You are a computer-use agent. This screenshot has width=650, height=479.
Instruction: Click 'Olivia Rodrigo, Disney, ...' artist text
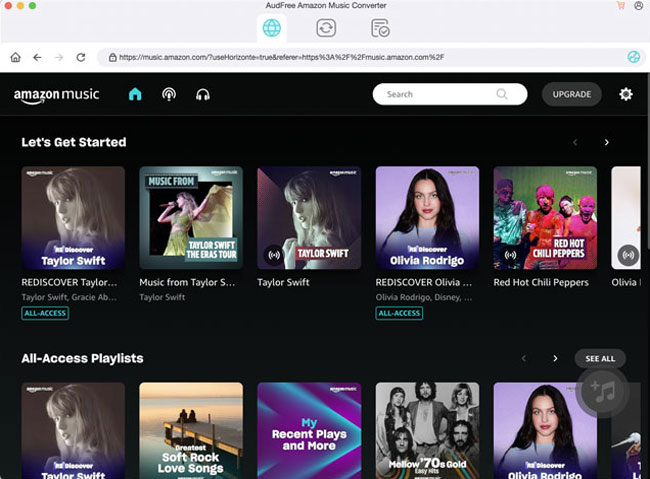pyautogui.click(x=424, y=297)
